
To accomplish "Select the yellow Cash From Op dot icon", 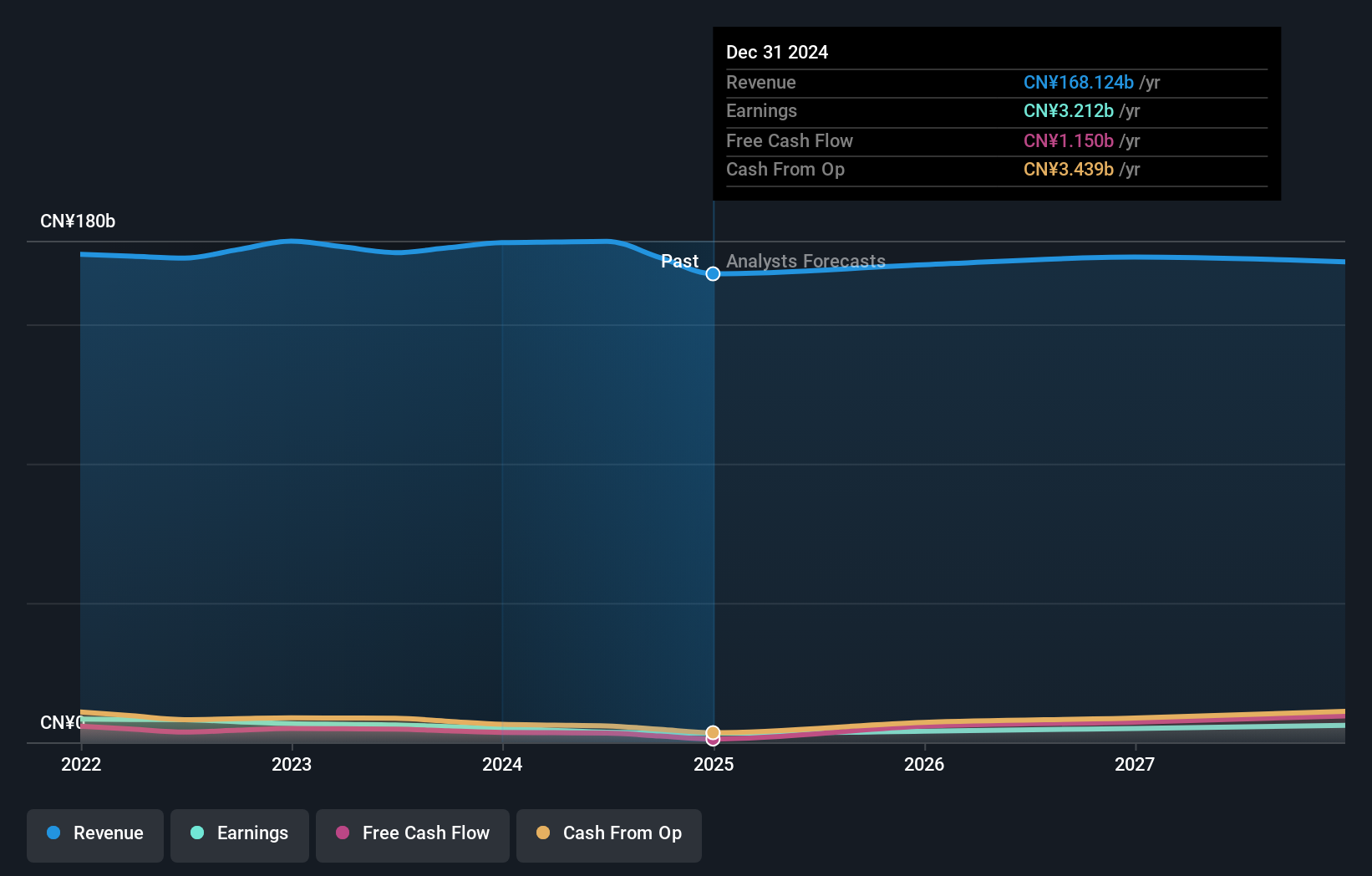I will (543, 833).
